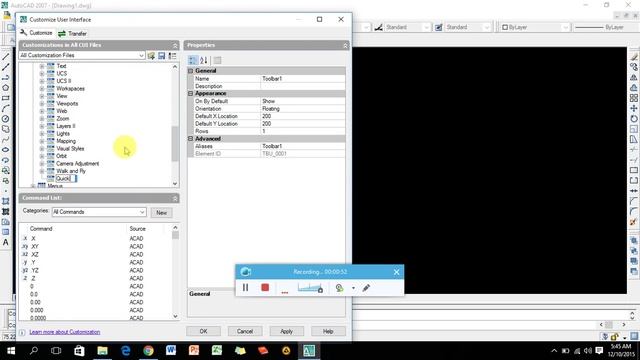Click the save customization files icon
The height and width of the screenshot is (360, 640).
tap(162, 56)
